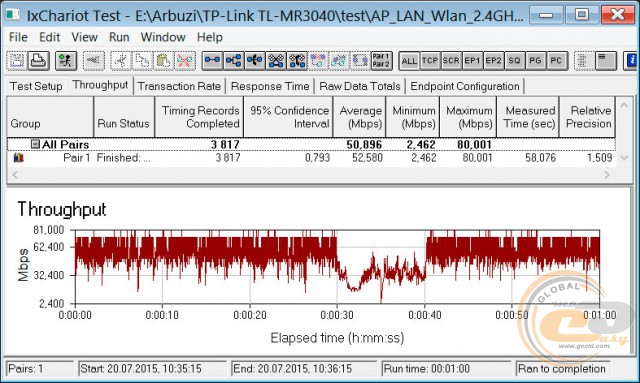The width and height of the screenshot is (640, 383).
Task: Toggle the EP2 filter button
Action: coord(493,61)
